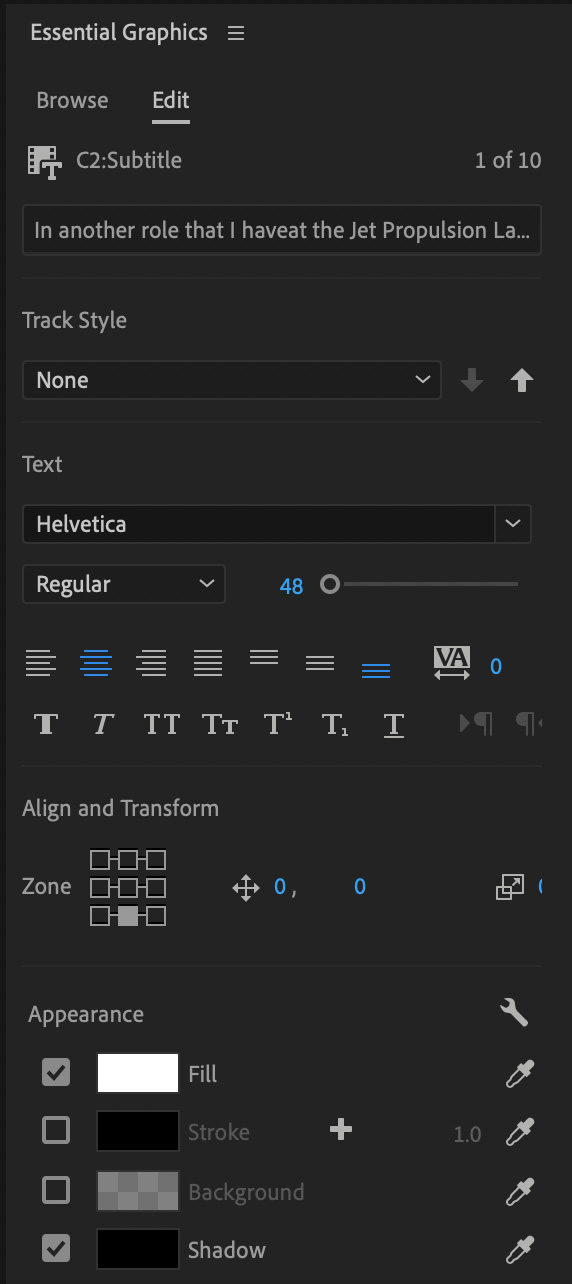Open Regular font style dropdown
The width and height of the screenshot is (572, 1284).
tap(124, 584)
